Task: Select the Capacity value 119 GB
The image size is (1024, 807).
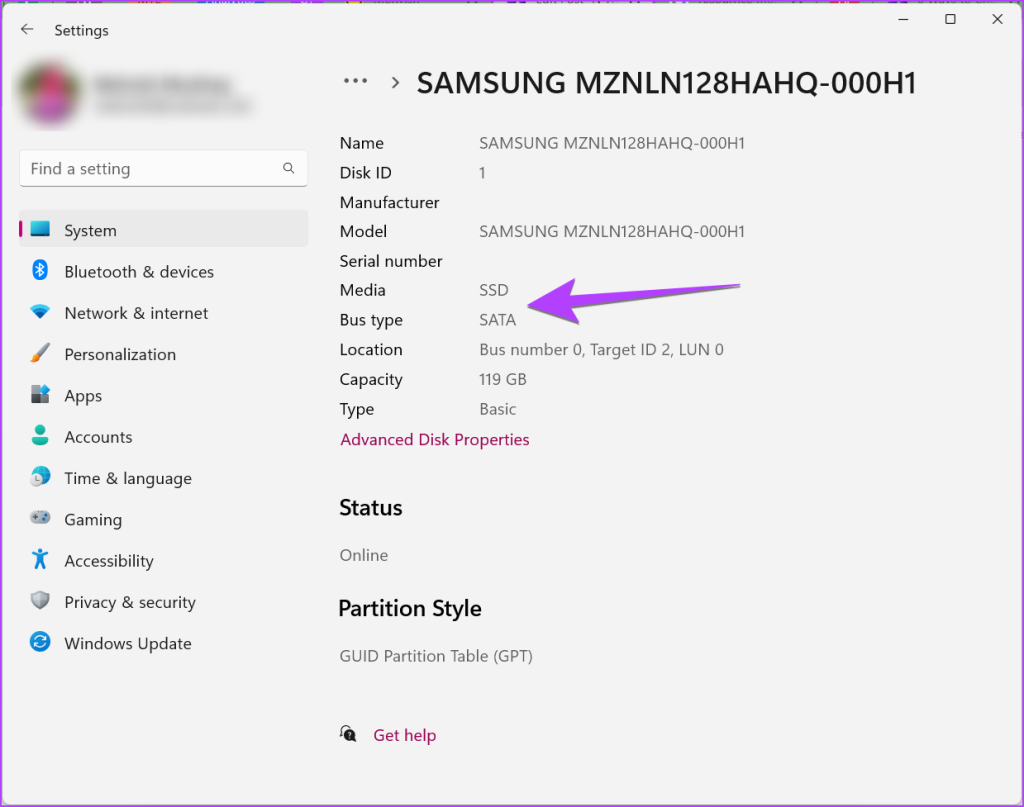Action: pos(503,379)
